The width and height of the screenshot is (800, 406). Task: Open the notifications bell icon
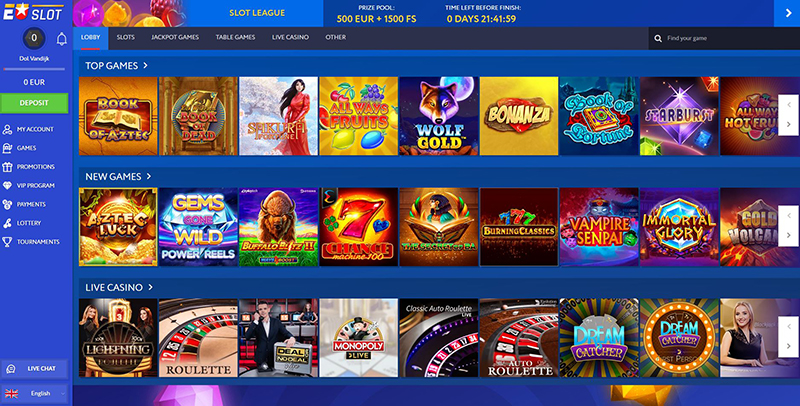[62, 39]
